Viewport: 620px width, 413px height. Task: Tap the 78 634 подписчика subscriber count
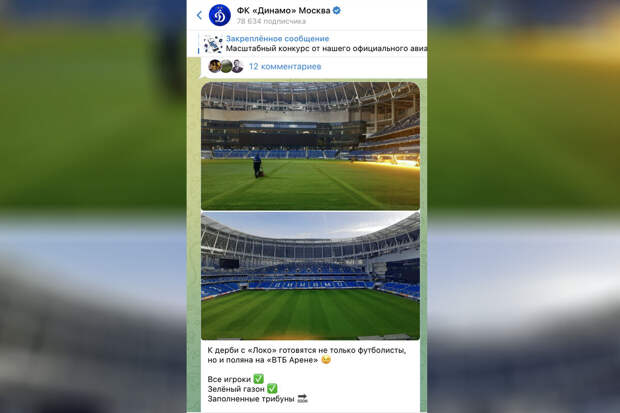271,21
